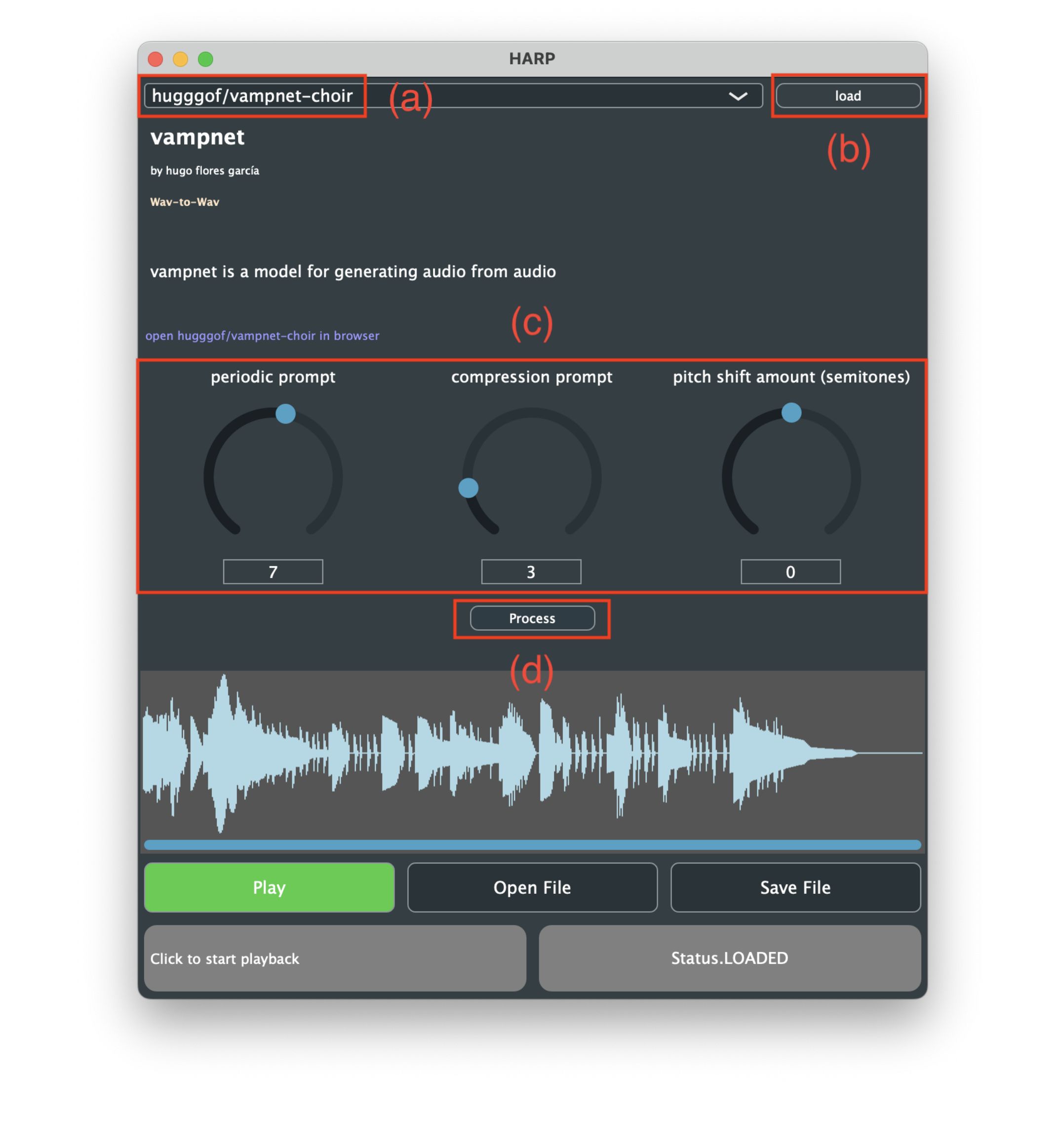Click the periodic prompt value box showing 7
Viewport: 1060px width, 1148px height.
(273, 572)
